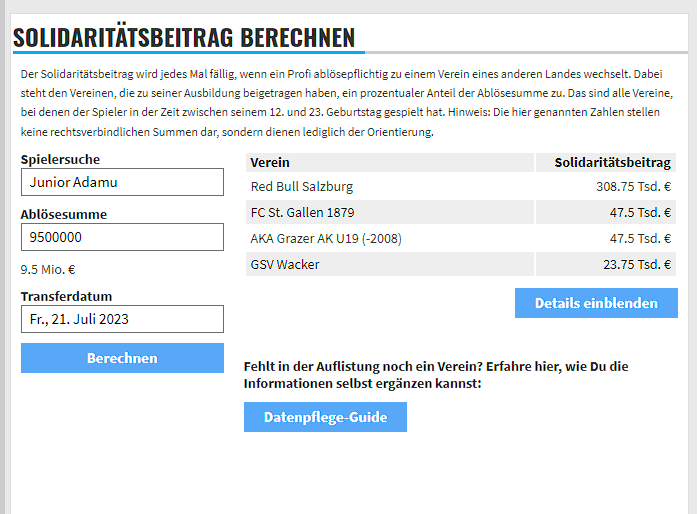Viewport: 697px width, 514px height.
Task: Click the 47.5 Tsd. € value for AKA Grazer AK
Action: coord(640,239)
